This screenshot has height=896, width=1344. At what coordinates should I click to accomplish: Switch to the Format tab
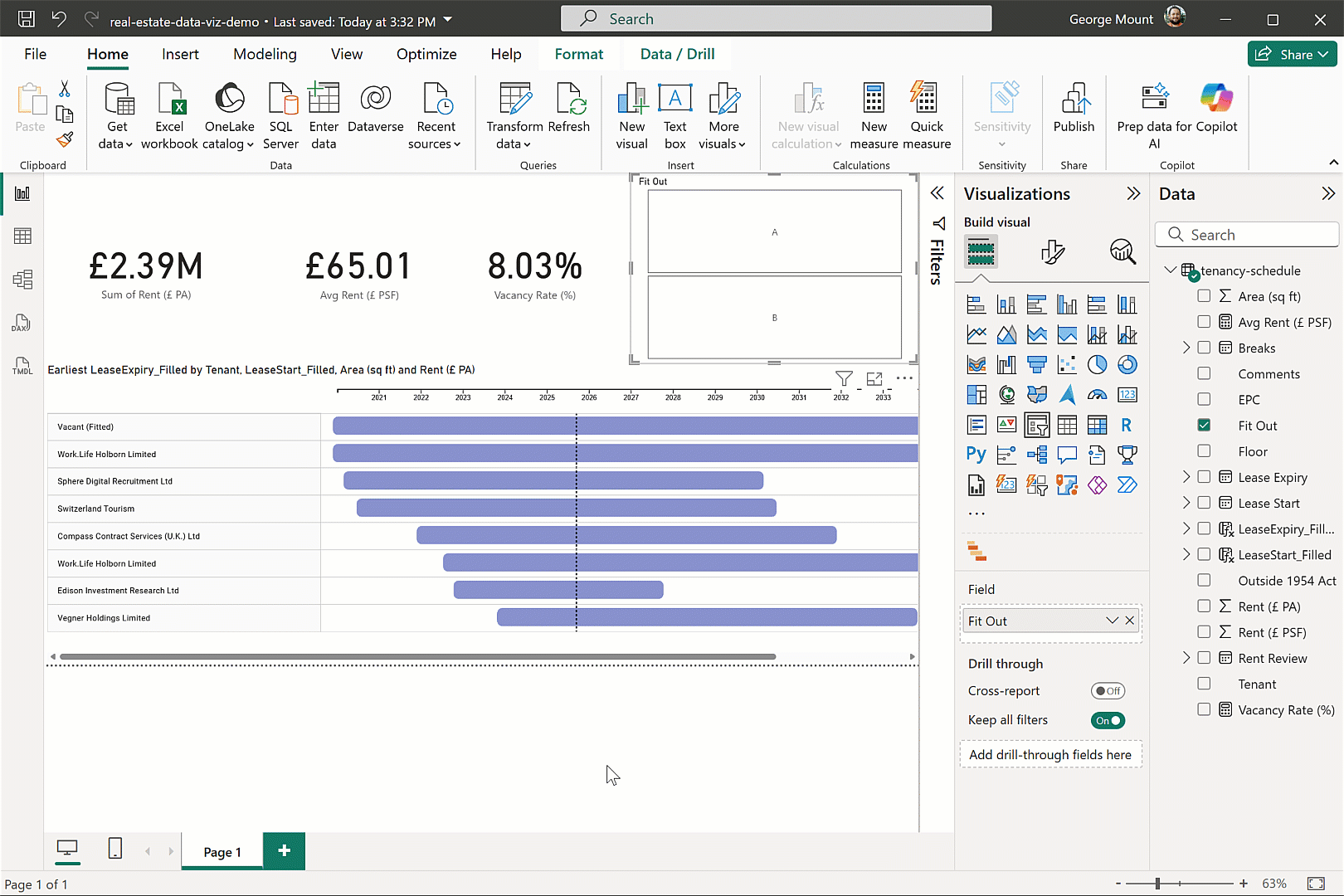point(578,54)
